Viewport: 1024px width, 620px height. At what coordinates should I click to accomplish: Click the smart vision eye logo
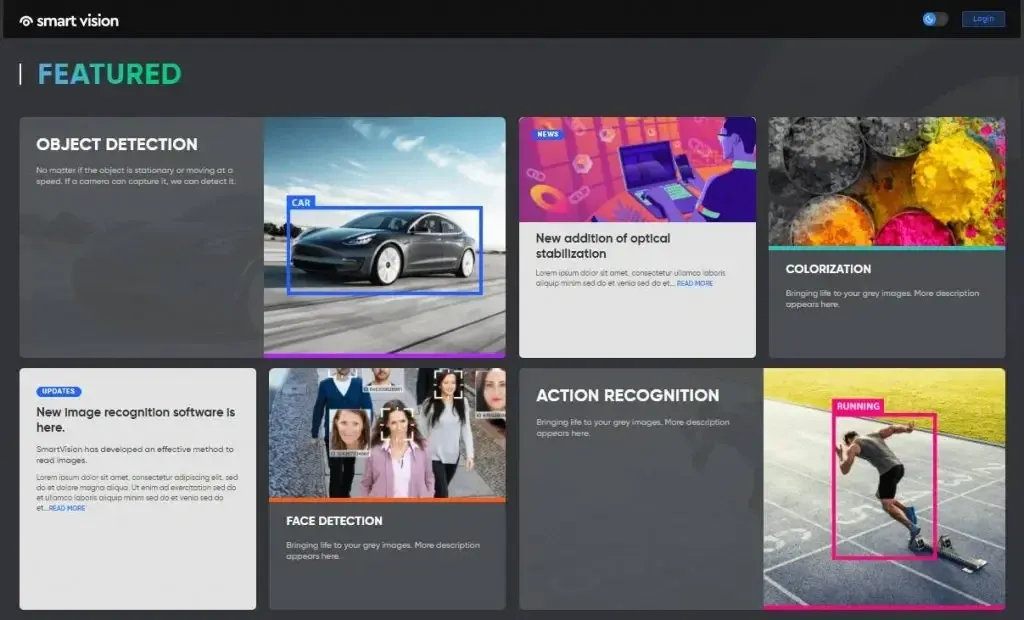pyautogui.click(x=26, y=20)
